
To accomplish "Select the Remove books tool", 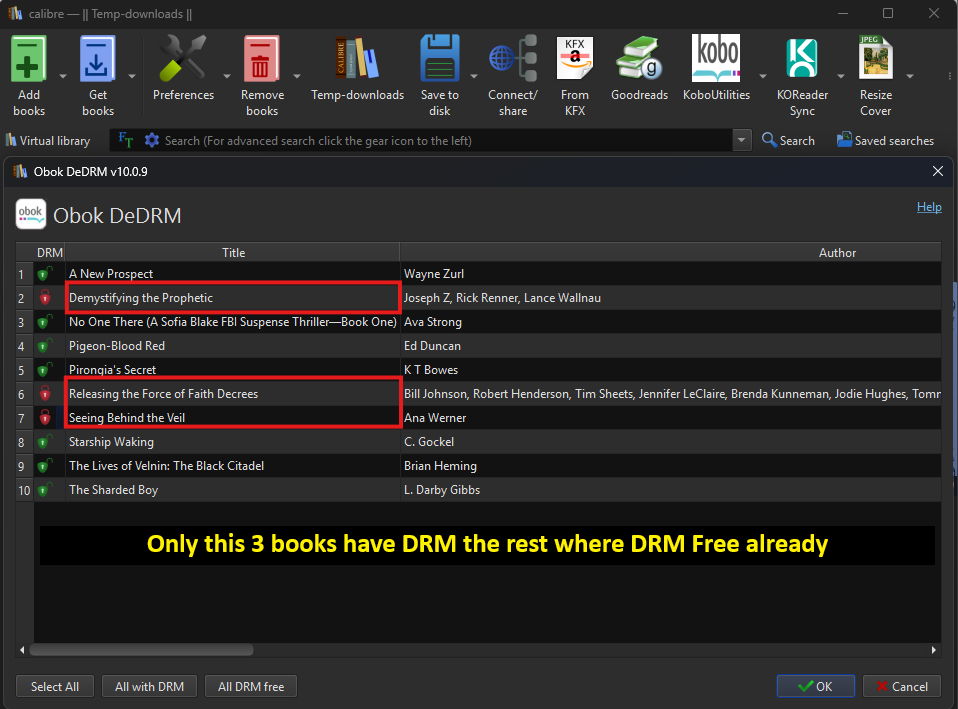I will (x=262, y=60).
